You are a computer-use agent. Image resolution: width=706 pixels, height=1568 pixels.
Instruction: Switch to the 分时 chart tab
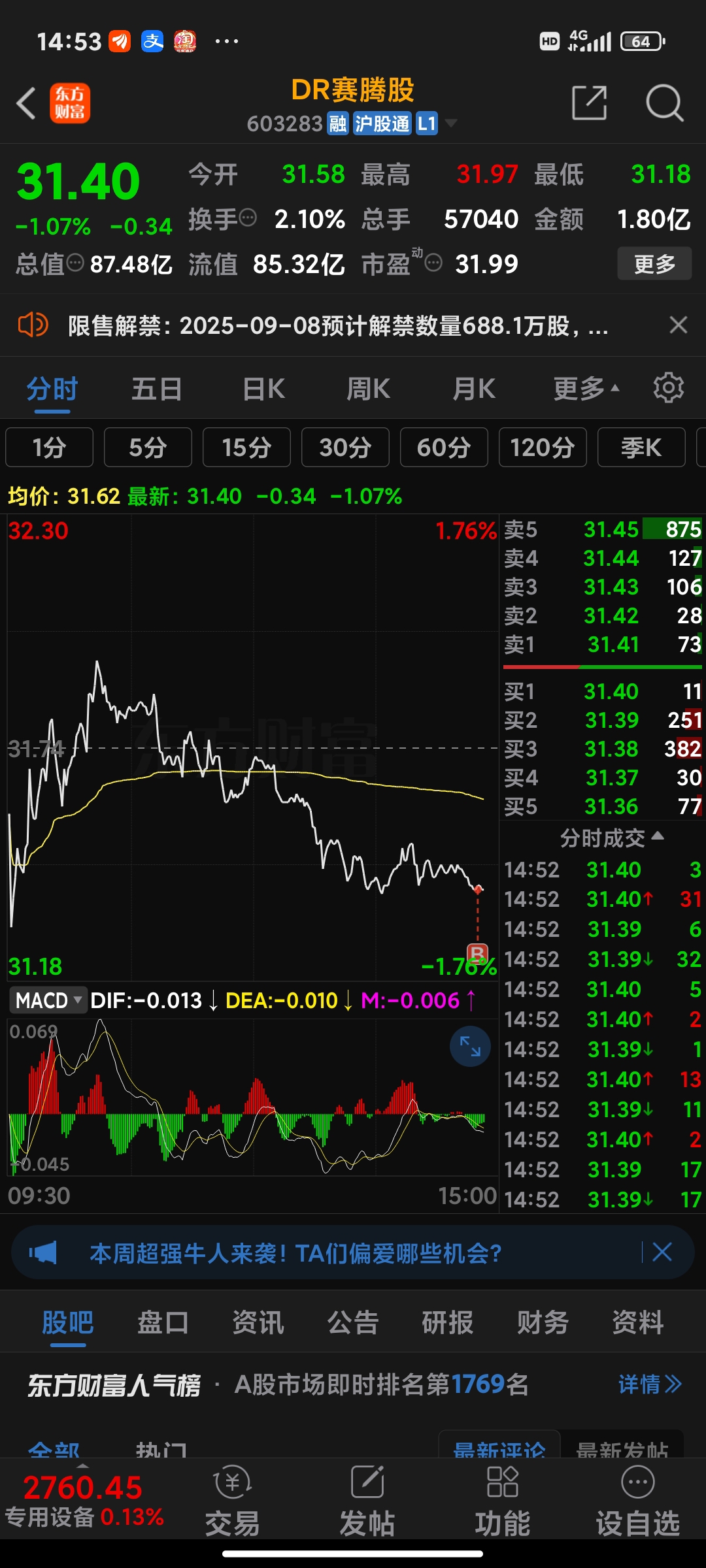click(52, 389)
